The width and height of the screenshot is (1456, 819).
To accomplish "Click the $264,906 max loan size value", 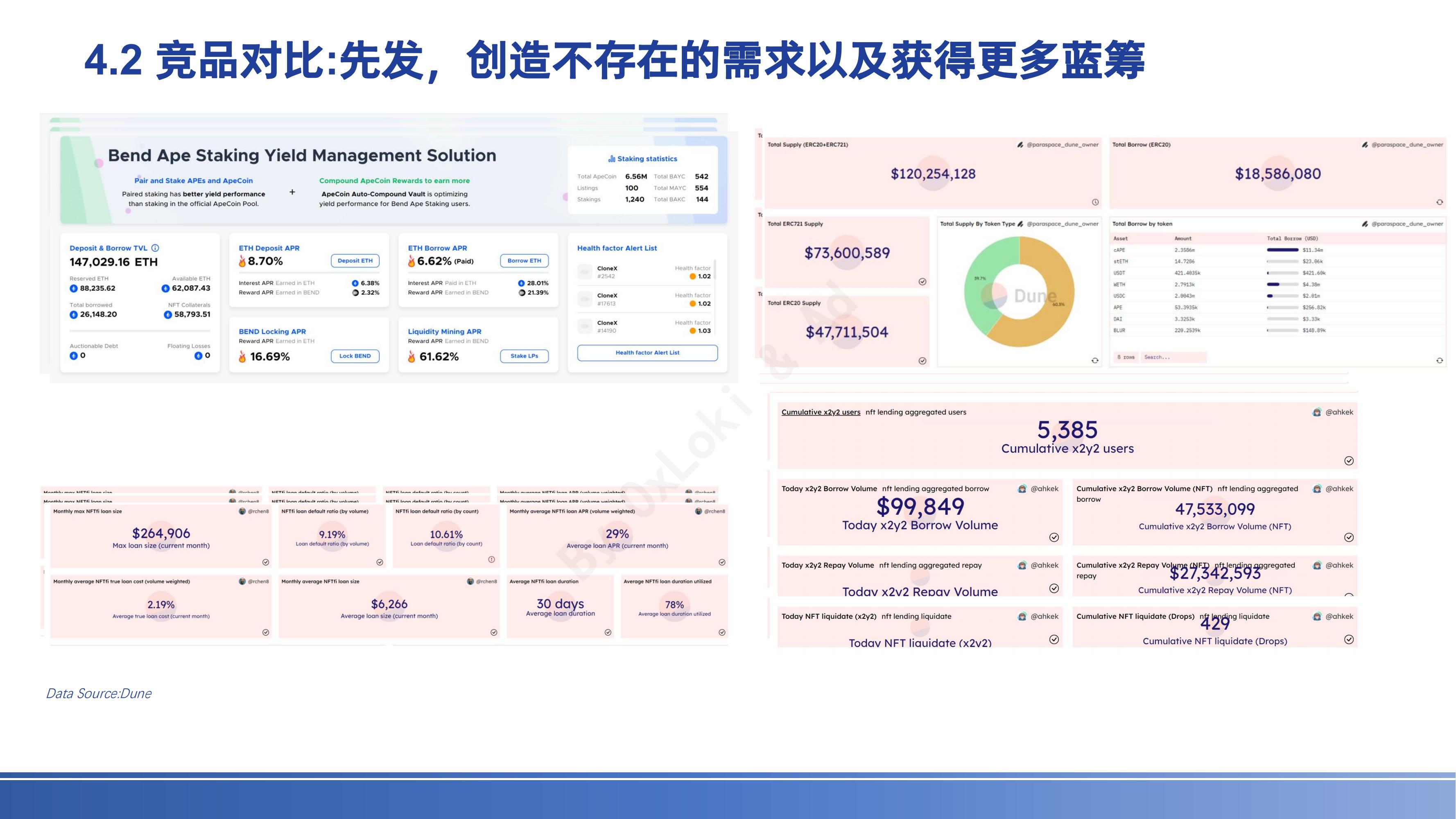I will [161, 534].
